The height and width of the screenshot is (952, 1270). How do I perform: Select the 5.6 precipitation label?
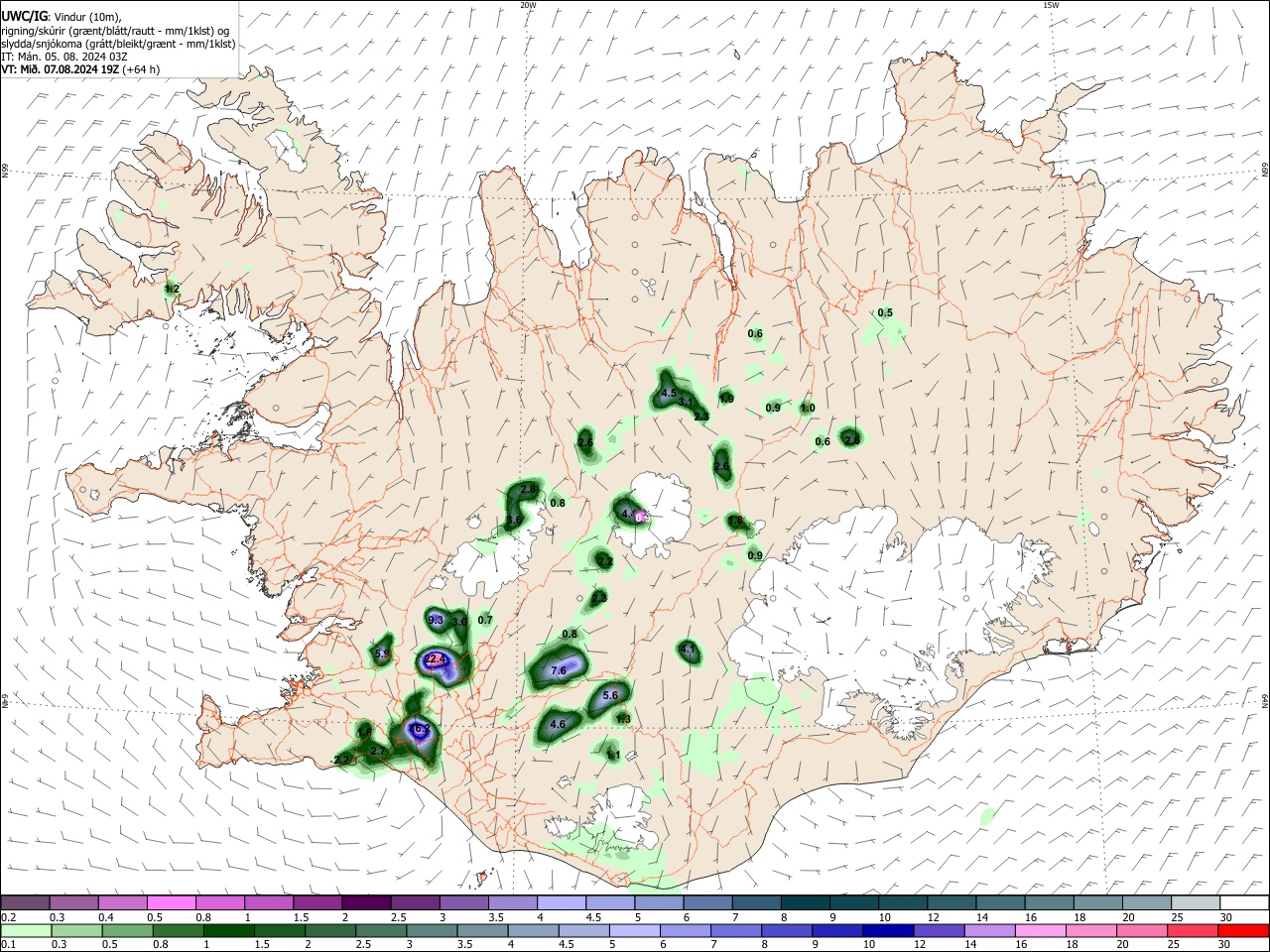(611, 696)
